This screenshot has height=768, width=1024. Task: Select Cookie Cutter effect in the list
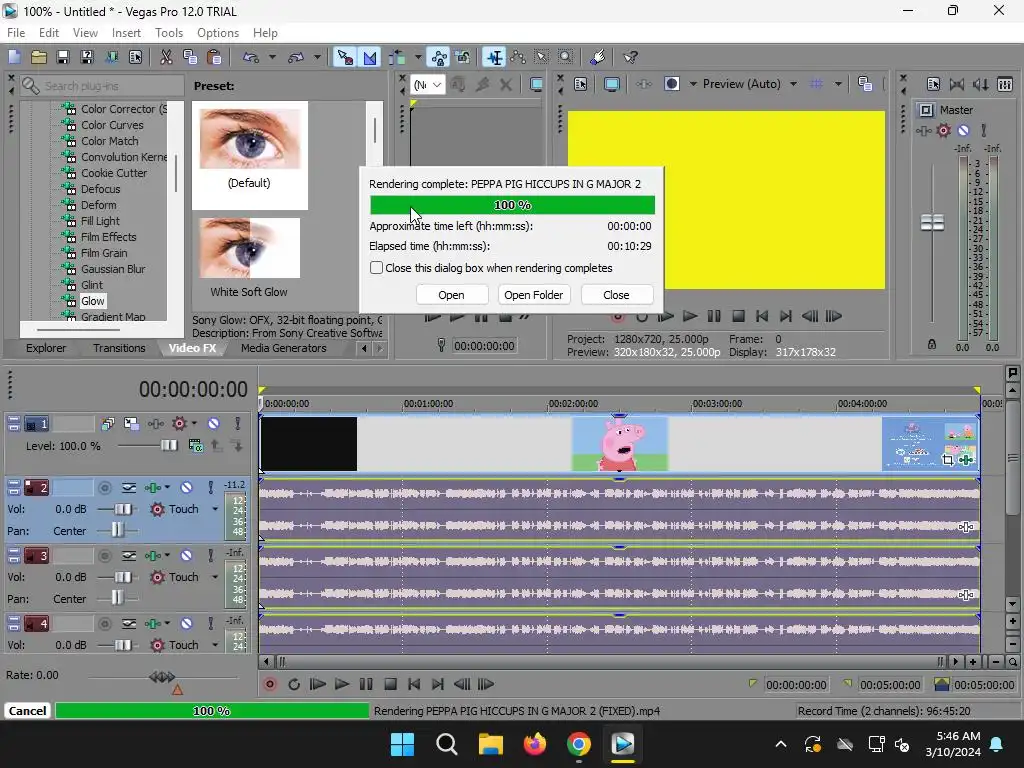click(114, 173)
